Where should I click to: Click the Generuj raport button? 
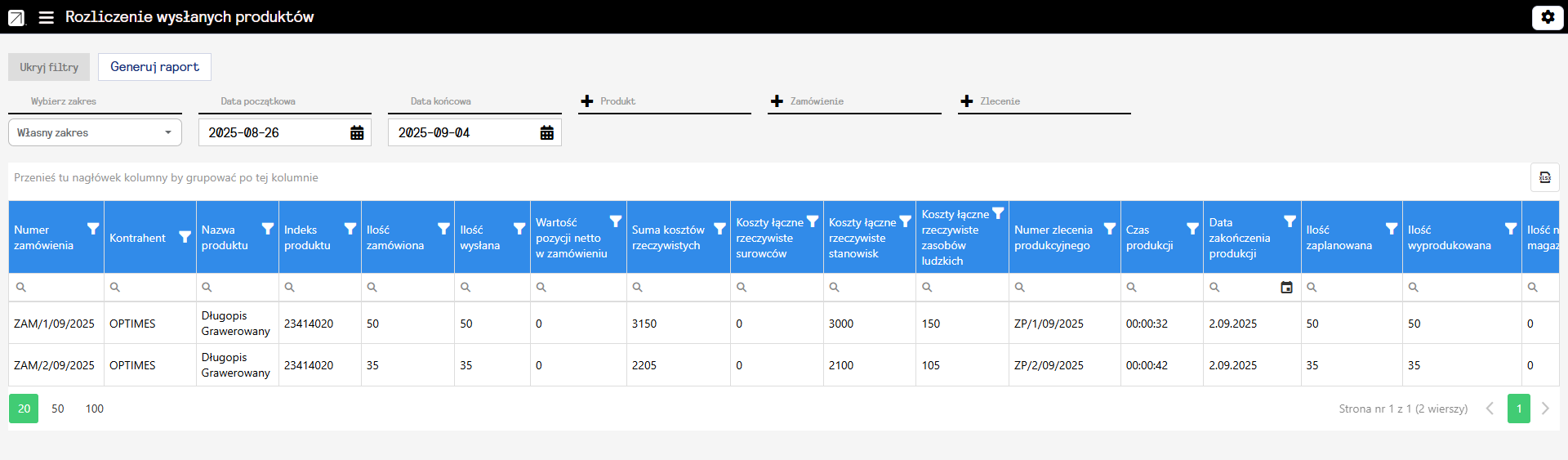154,67
